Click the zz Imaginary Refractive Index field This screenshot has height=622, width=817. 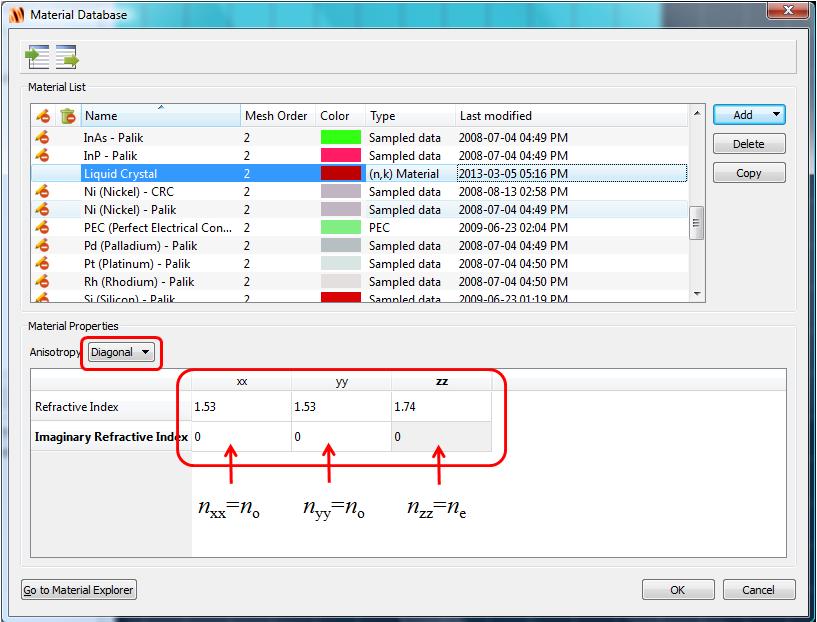pos(441,437)
